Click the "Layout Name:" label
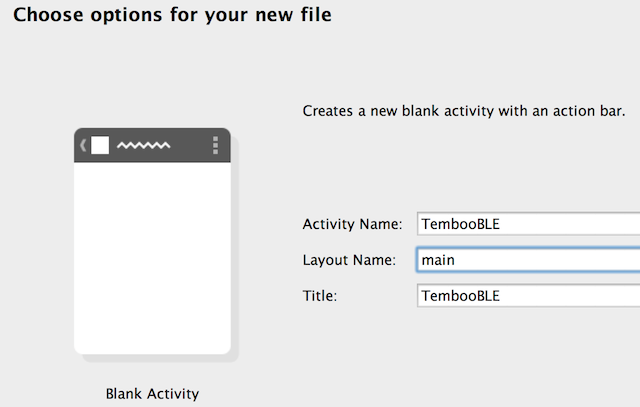 349,260
